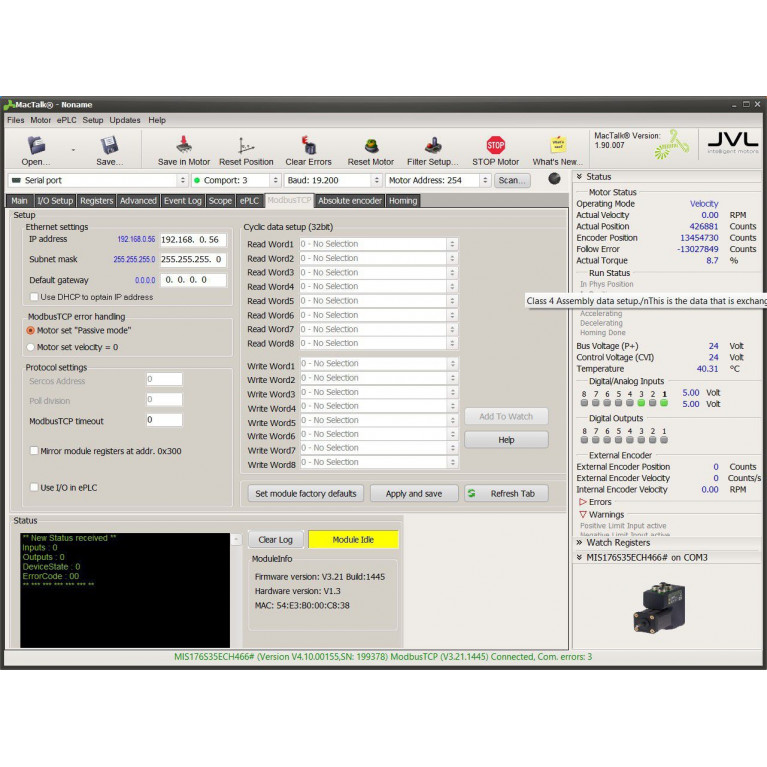
Task: Click the green refresh icon on Refresh Tab
Action: (x=472, y=493)
